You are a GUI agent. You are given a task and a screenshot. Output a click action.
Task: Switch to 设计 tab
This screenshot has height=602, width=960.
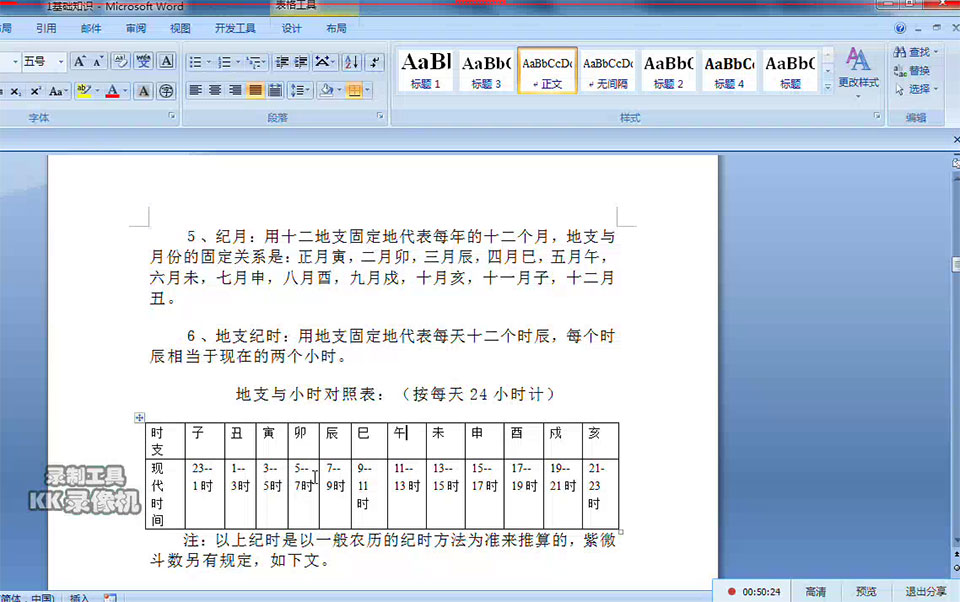291,28
